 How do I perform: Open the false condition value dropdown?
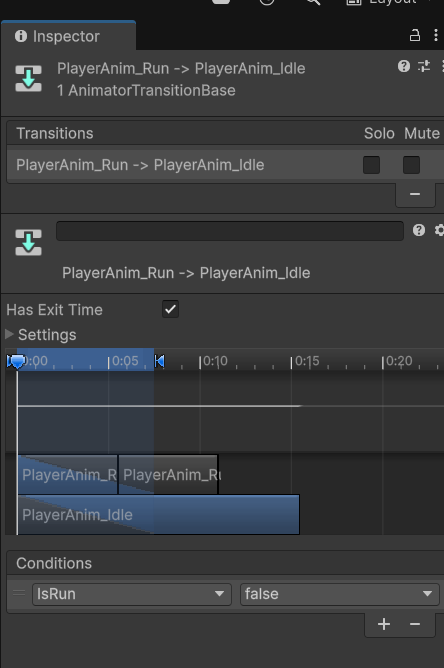[340, 594]
